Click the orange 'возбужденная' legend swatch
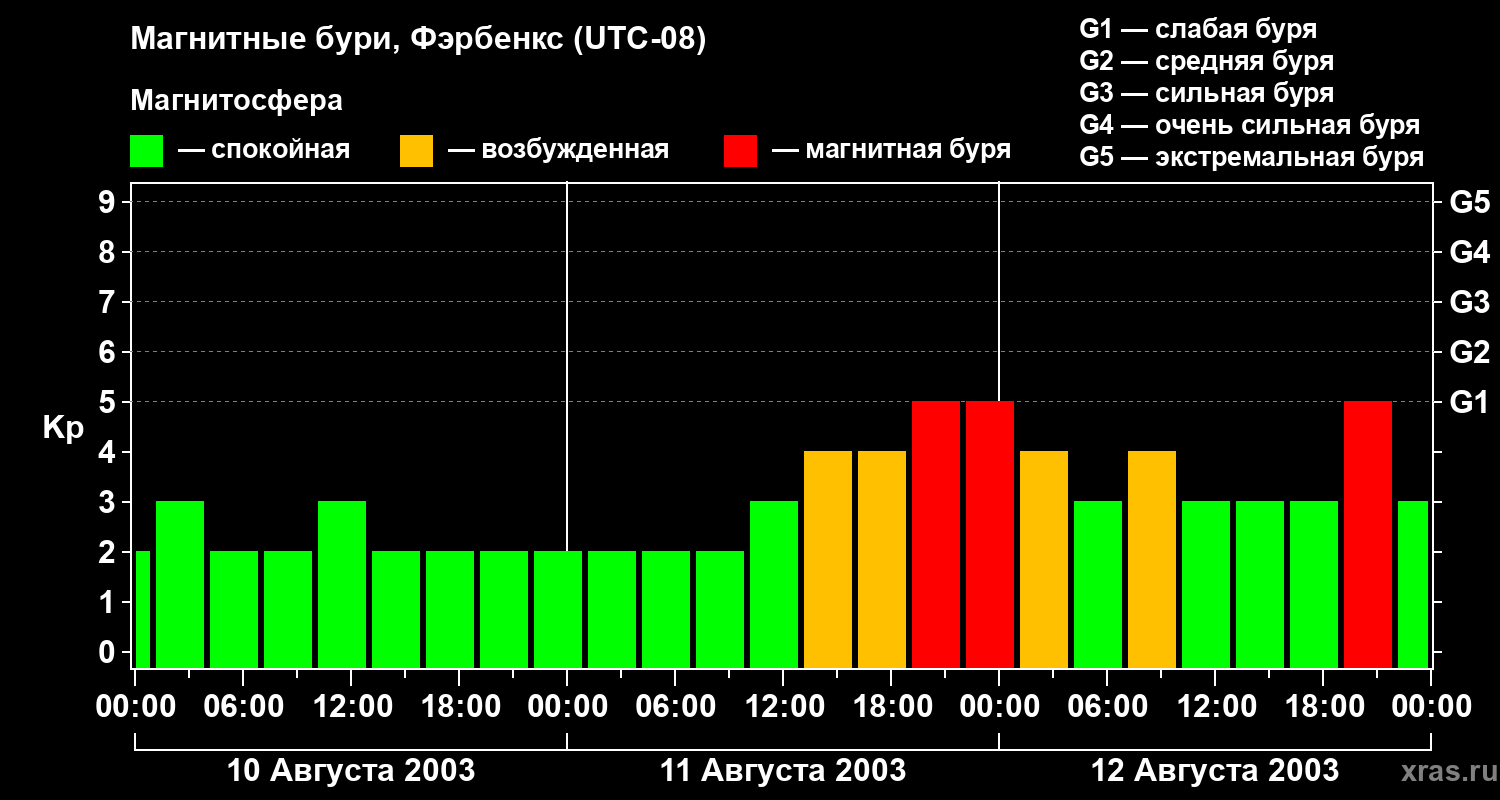 (416, 150)
